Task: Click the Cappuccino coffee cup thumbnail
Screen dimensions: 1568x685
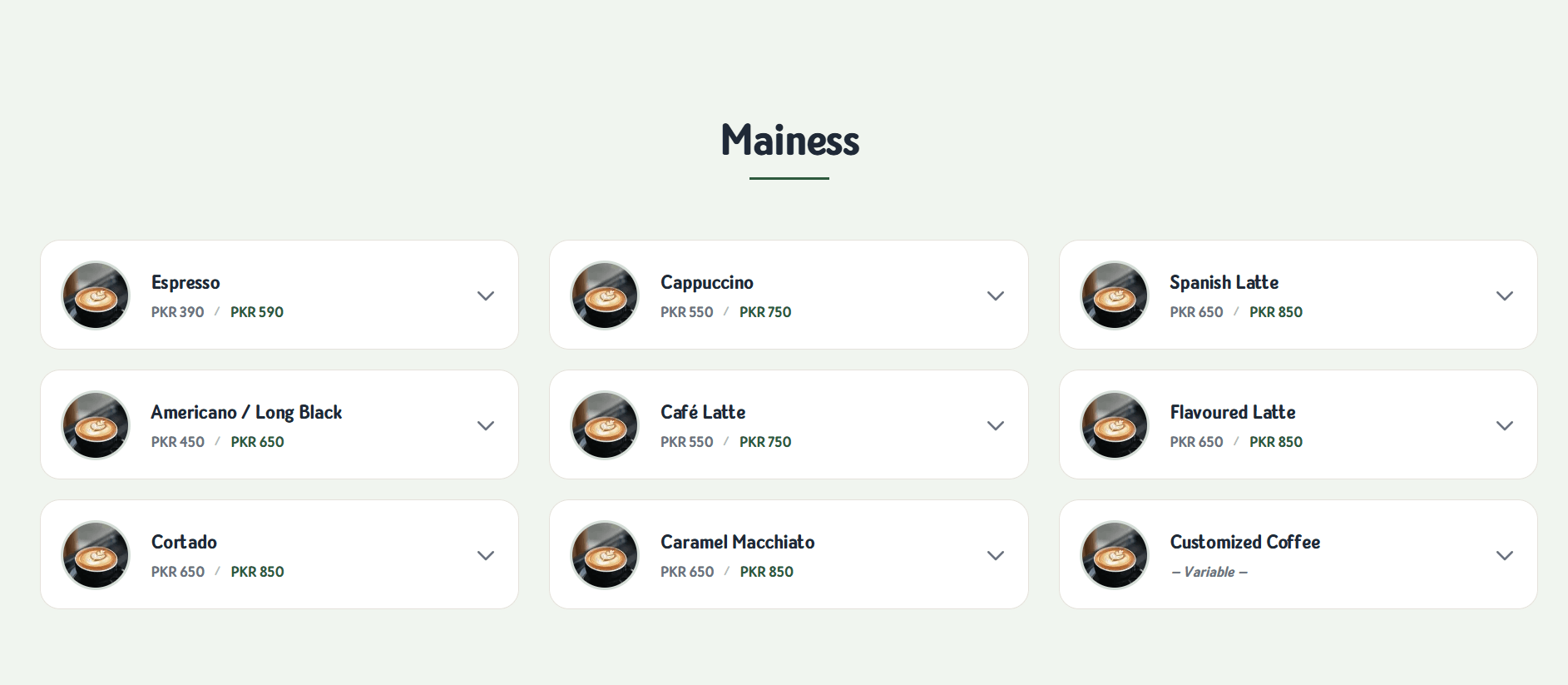Action: point(605,295)
